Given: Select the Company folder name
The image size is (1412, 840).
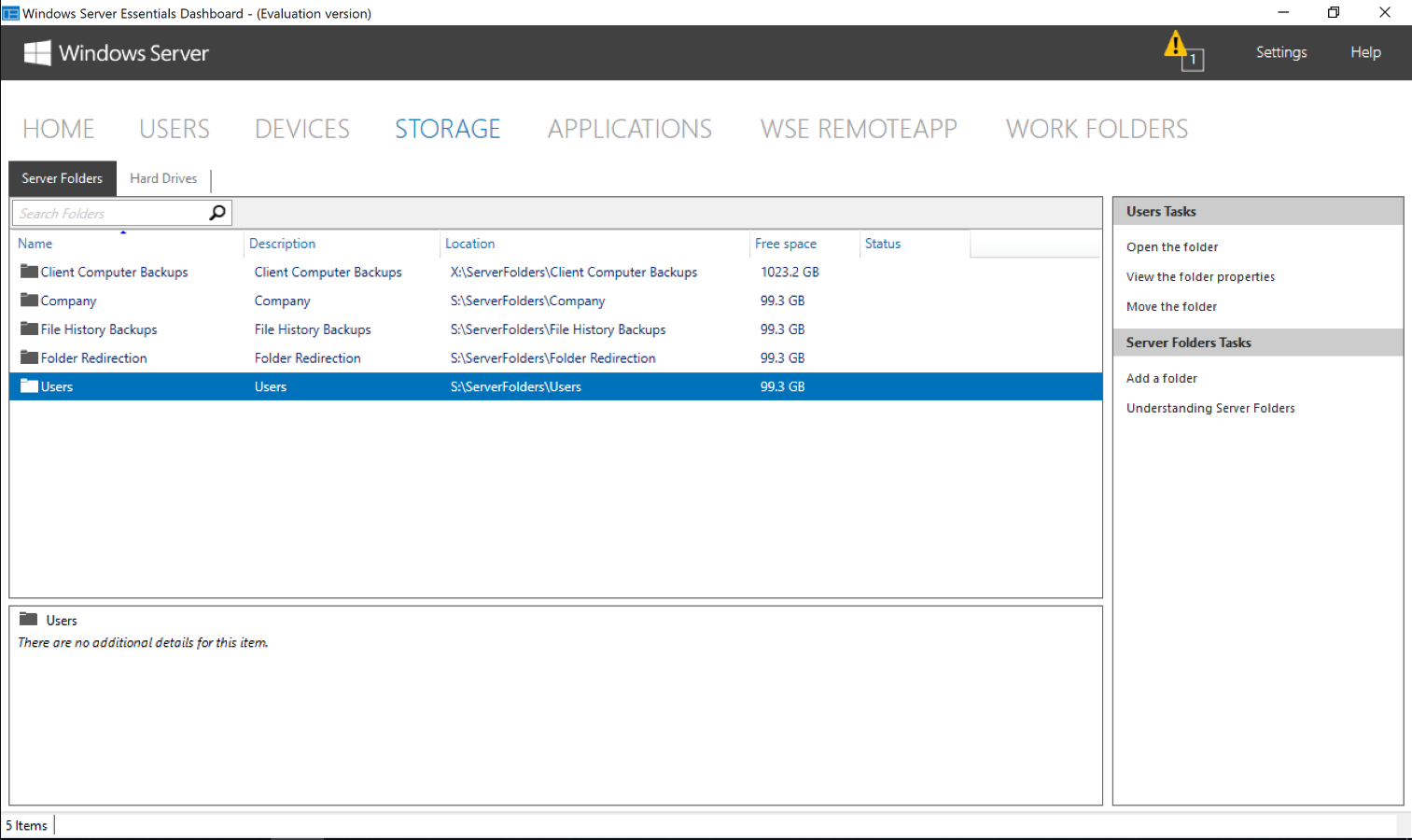Looking at the screenshot, I should coord(68,301).
